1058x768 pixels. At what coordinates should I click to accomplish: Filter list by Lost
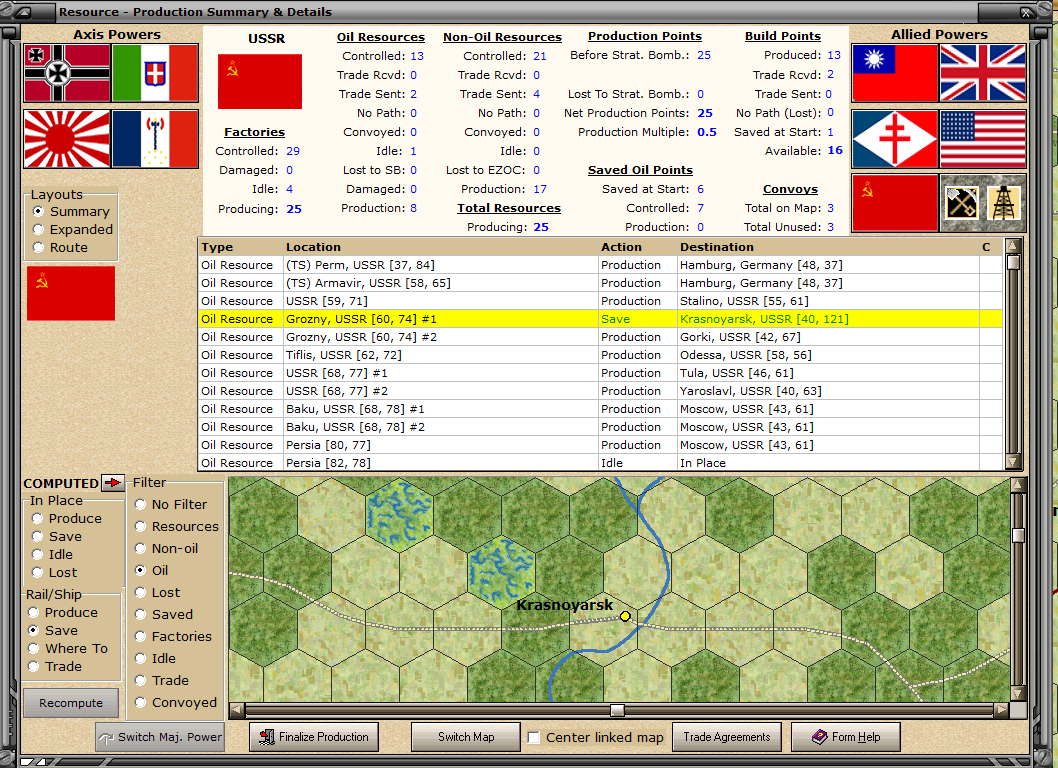[x=158, y=593]
